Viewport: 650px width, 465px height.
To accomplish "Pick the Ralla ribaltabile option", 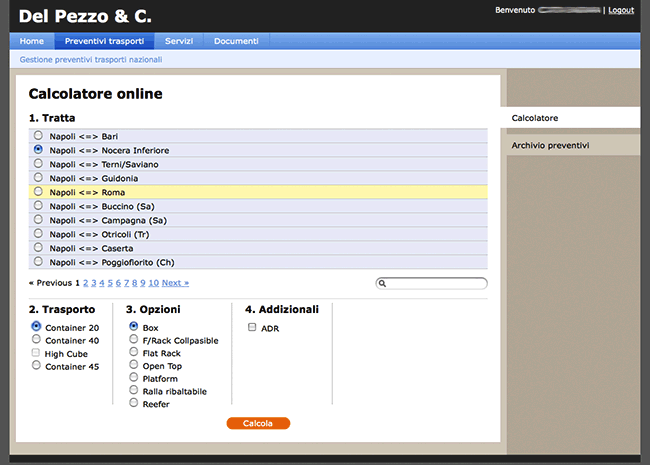I will tap(133, 390).
